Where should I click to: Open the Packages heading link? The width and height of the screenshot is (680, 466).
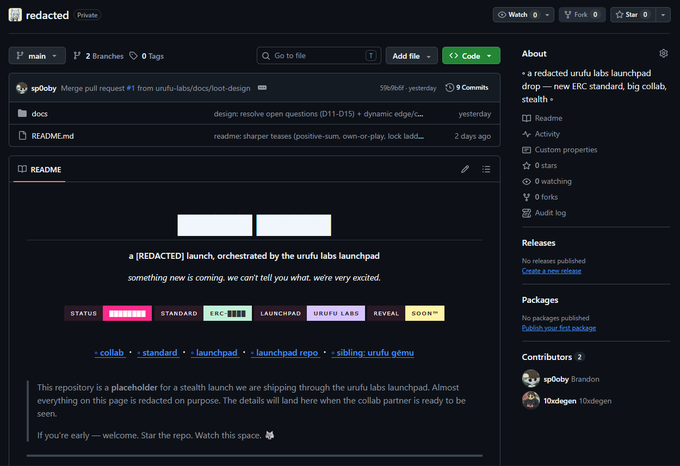click(x=540, y=300)
